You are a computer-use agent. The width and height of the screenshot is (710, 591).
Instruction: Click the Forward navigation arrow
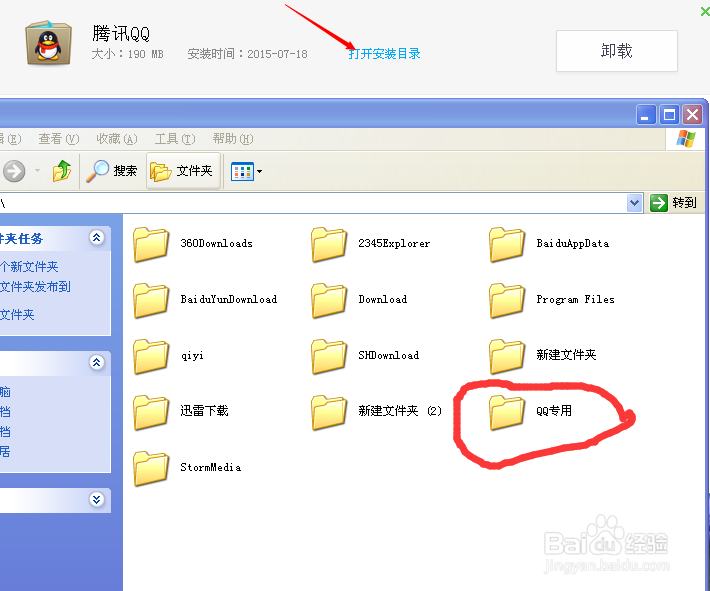[x=14, y=171]
